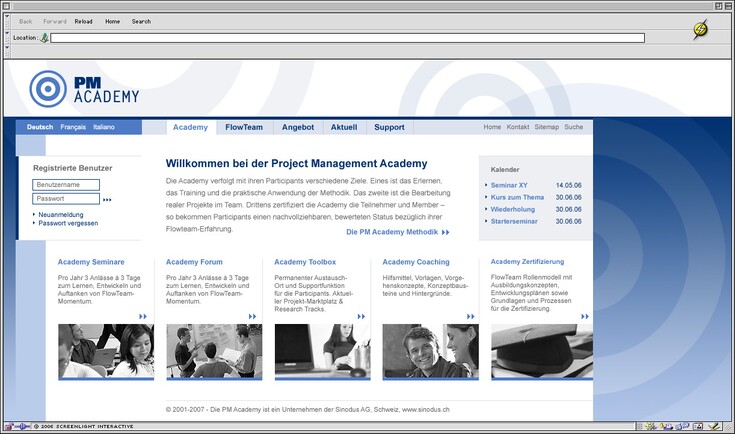
Task: Switch to the Academy tab
Action: 190,127
